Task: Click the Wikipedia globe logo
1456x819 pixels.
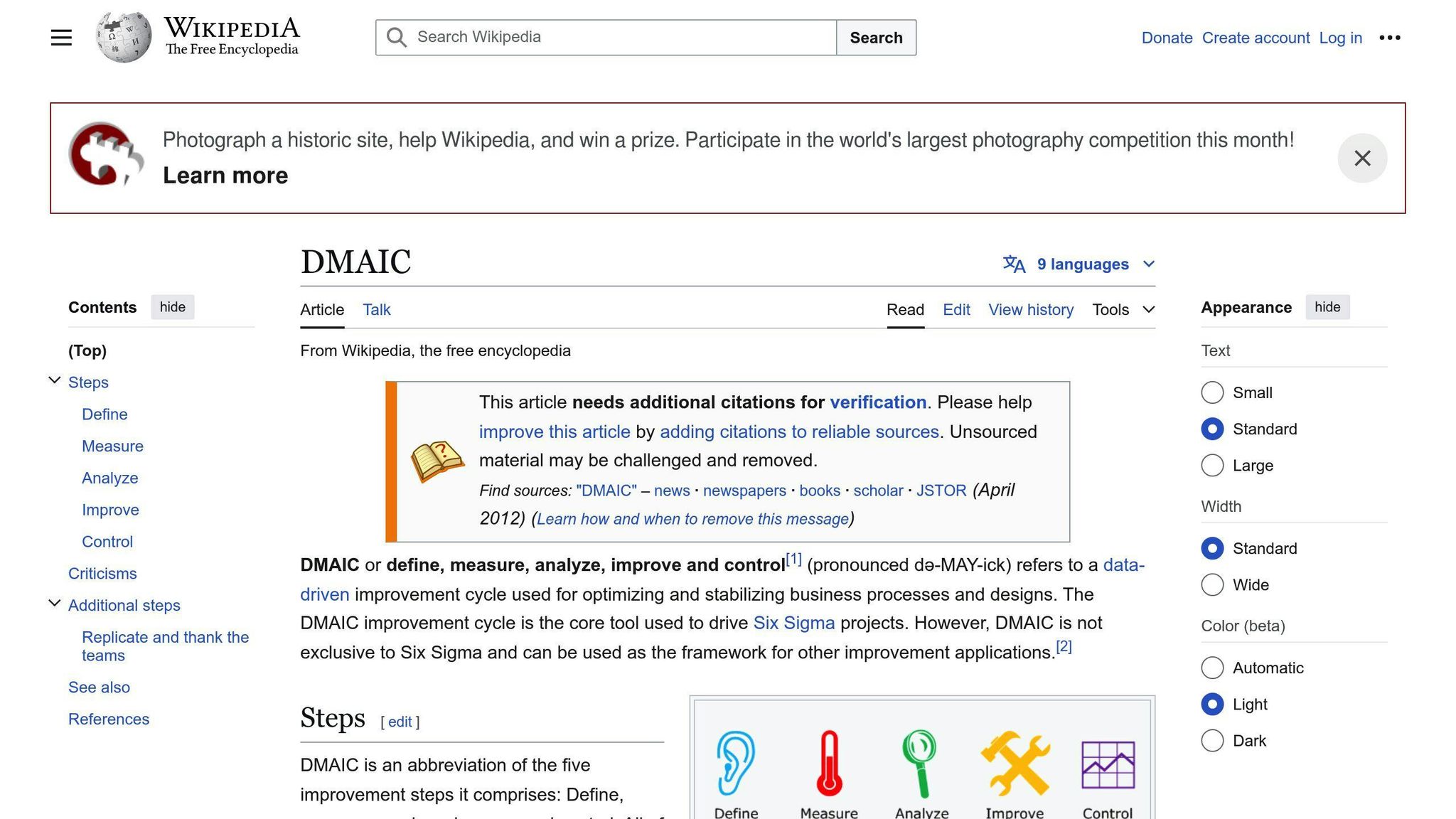Action: (124, 37)
